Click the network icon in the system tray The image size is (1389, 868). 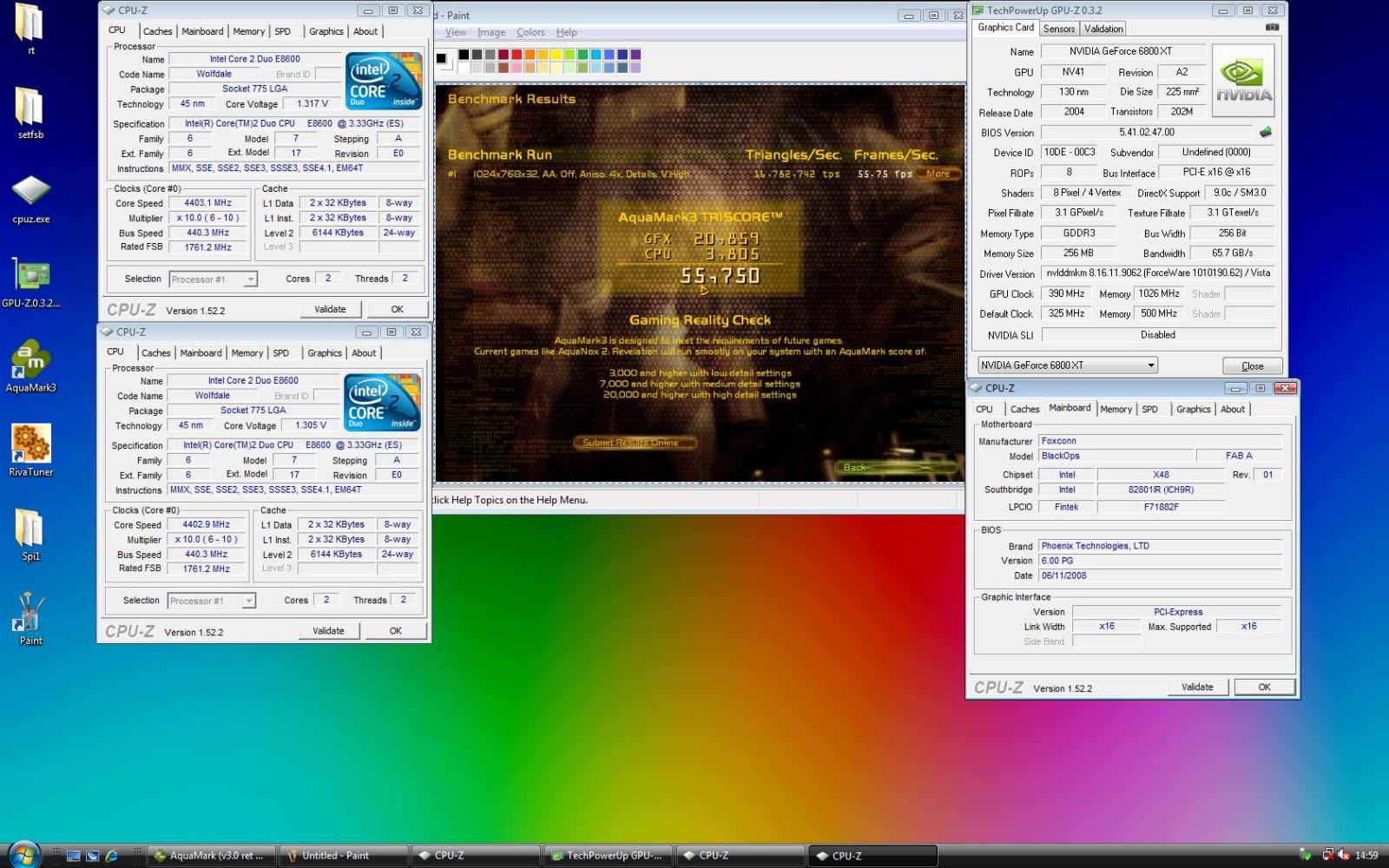pyautogui.click(x=1328, y=856)
